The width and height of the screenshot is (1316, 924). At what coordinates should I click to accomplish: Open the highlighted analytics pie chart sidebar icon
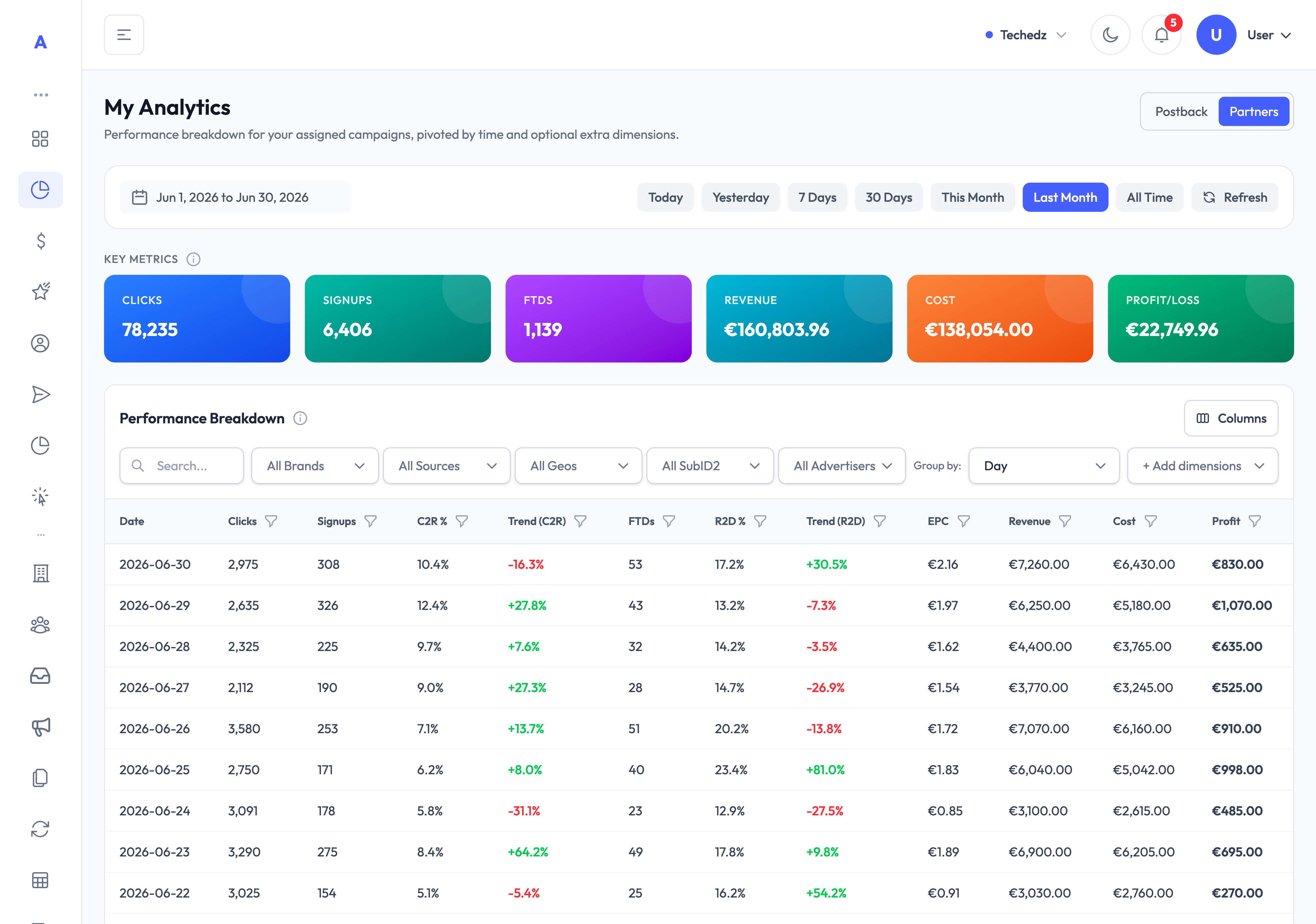click(40, 190)
